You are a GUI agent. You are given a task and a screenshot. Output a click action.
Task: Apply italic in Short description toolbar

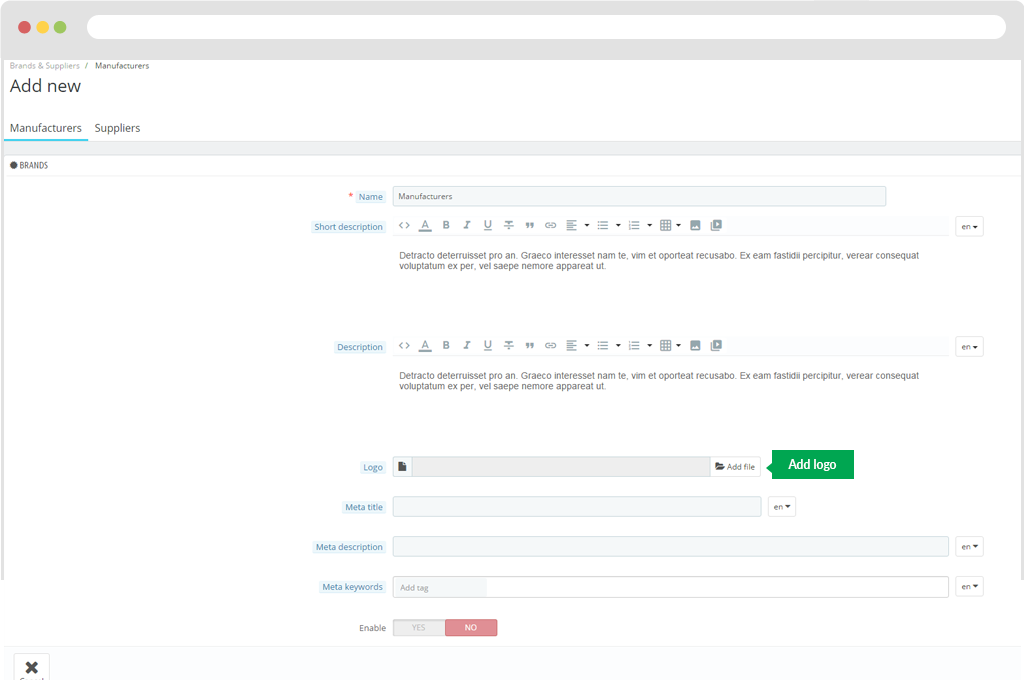(x=467, y=225)
